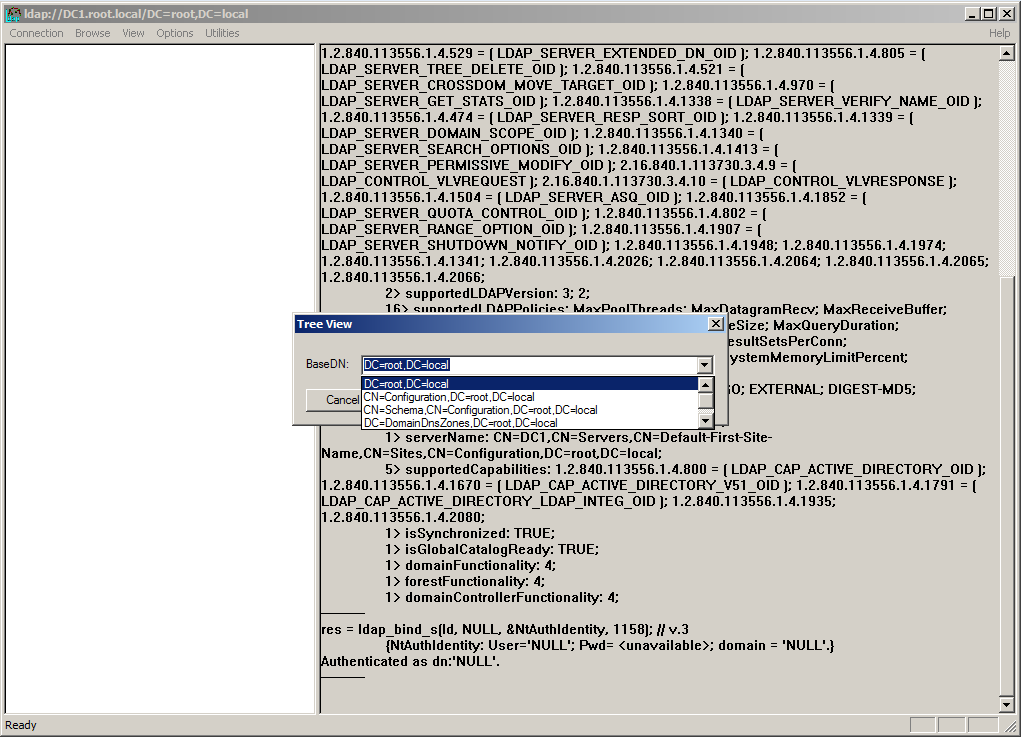Close the Tree View dialog with its X

[x=716, y=323]
